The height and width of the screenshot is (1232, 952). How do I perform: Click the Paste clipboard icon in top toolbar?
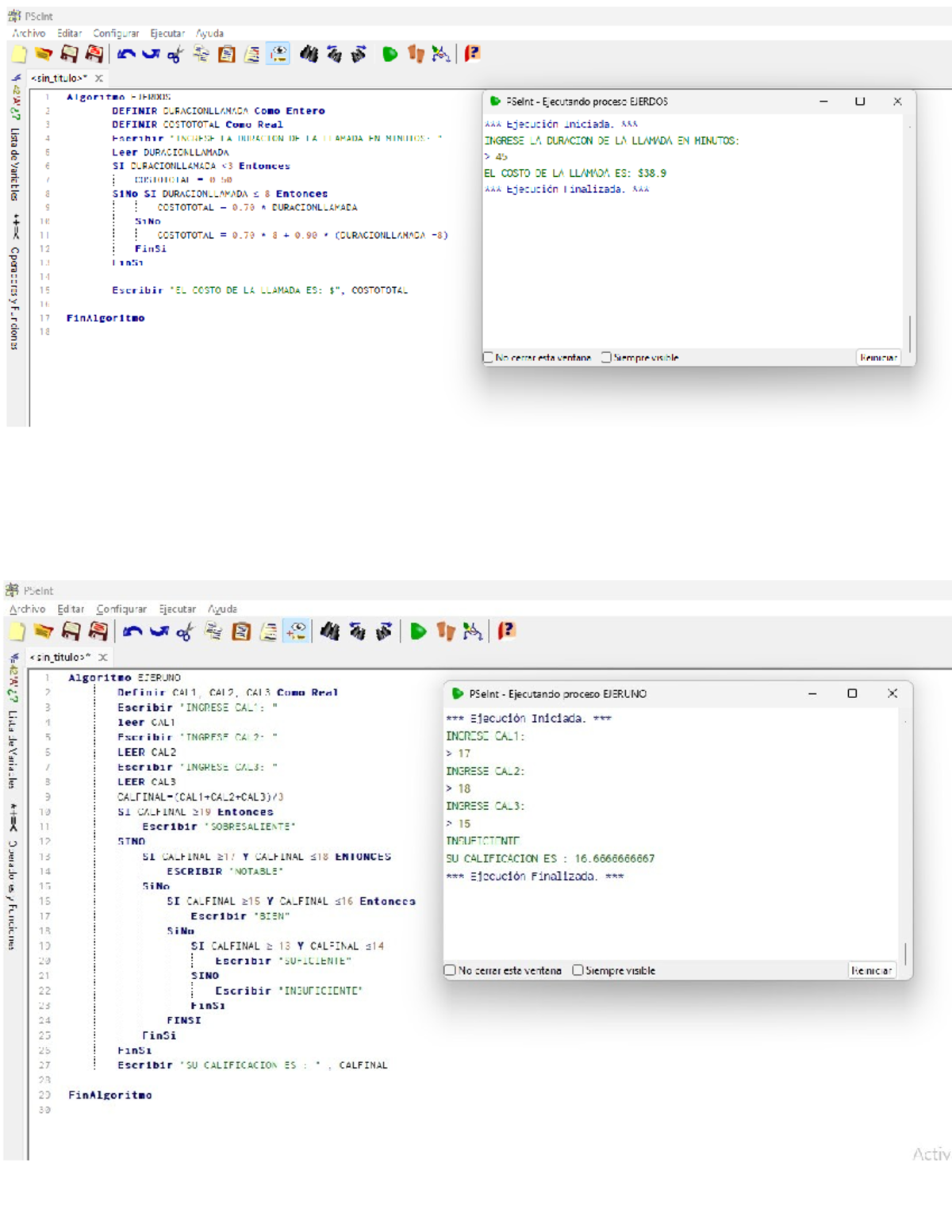[x=227, y=54]
